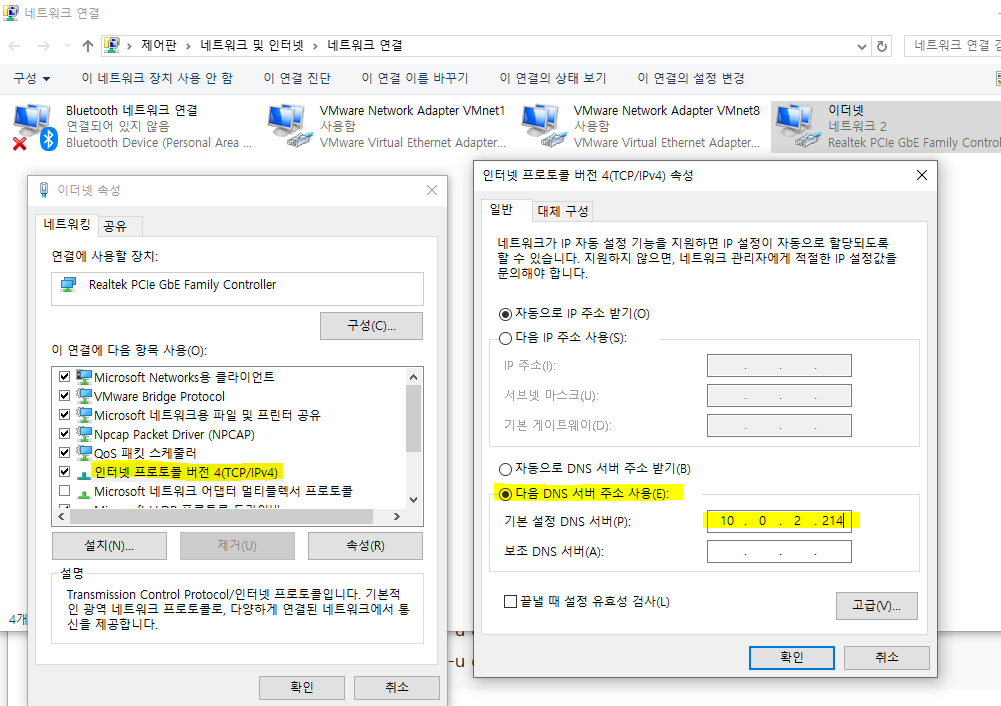This screenshot has height=706, width=1001.
Task: Click the items list horizontal scrollbar thumb
Action: [x=221, y=516]
